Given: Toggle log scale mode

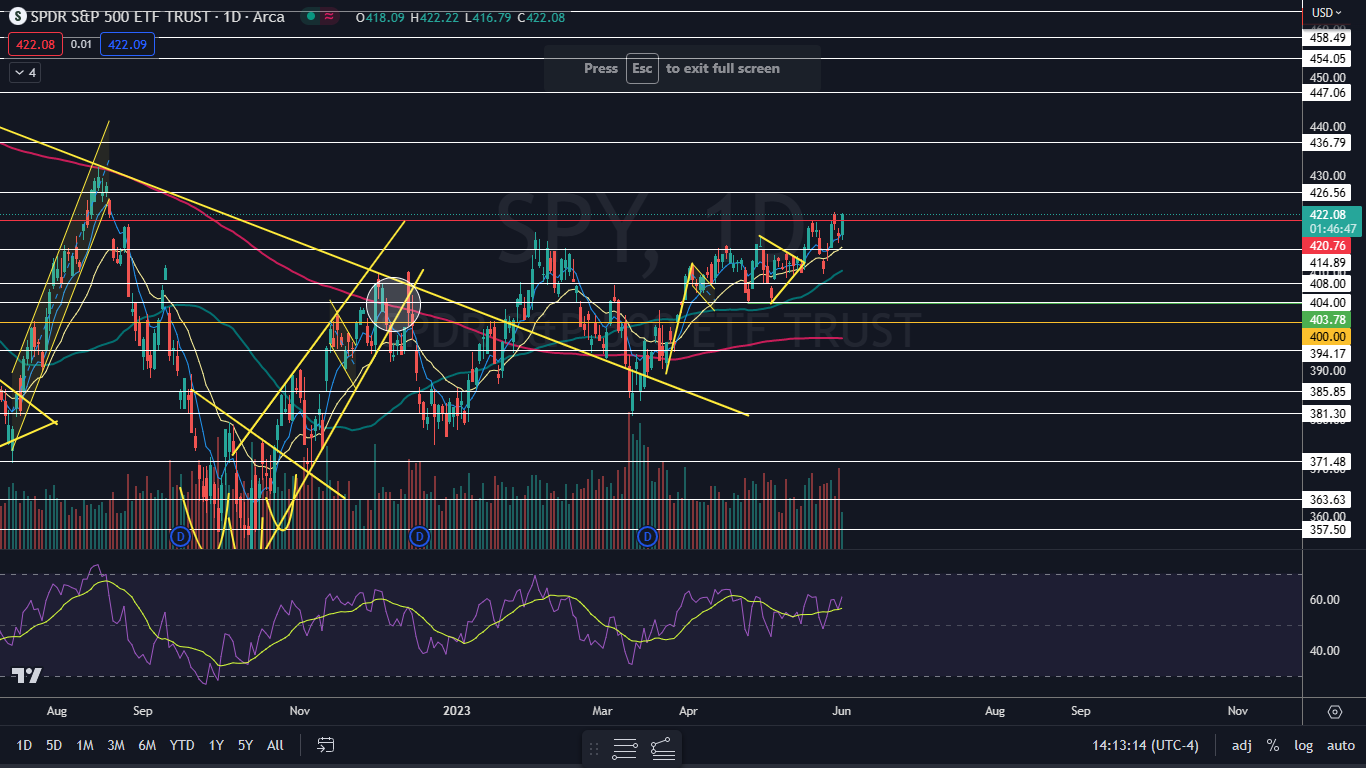Looking at the screenshot, I should pos(1304,745).
